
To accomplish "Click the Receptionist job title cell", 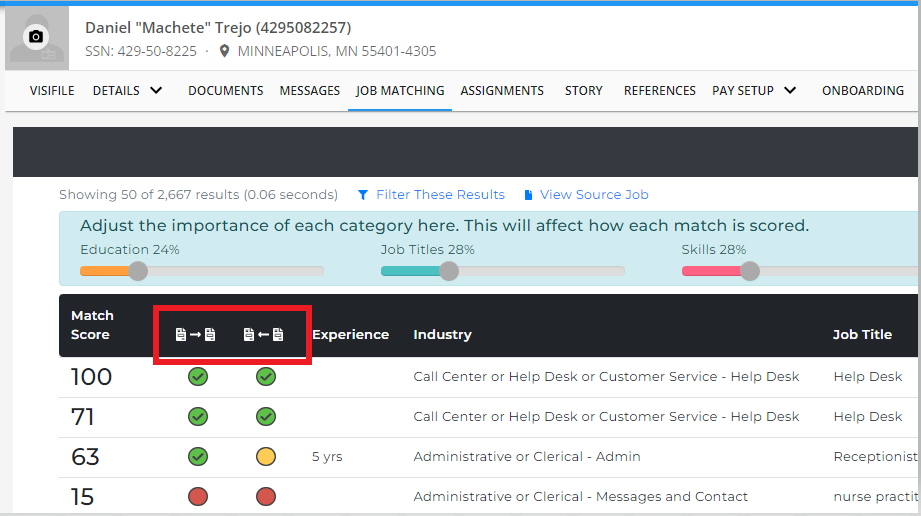I will coord(875,457).
